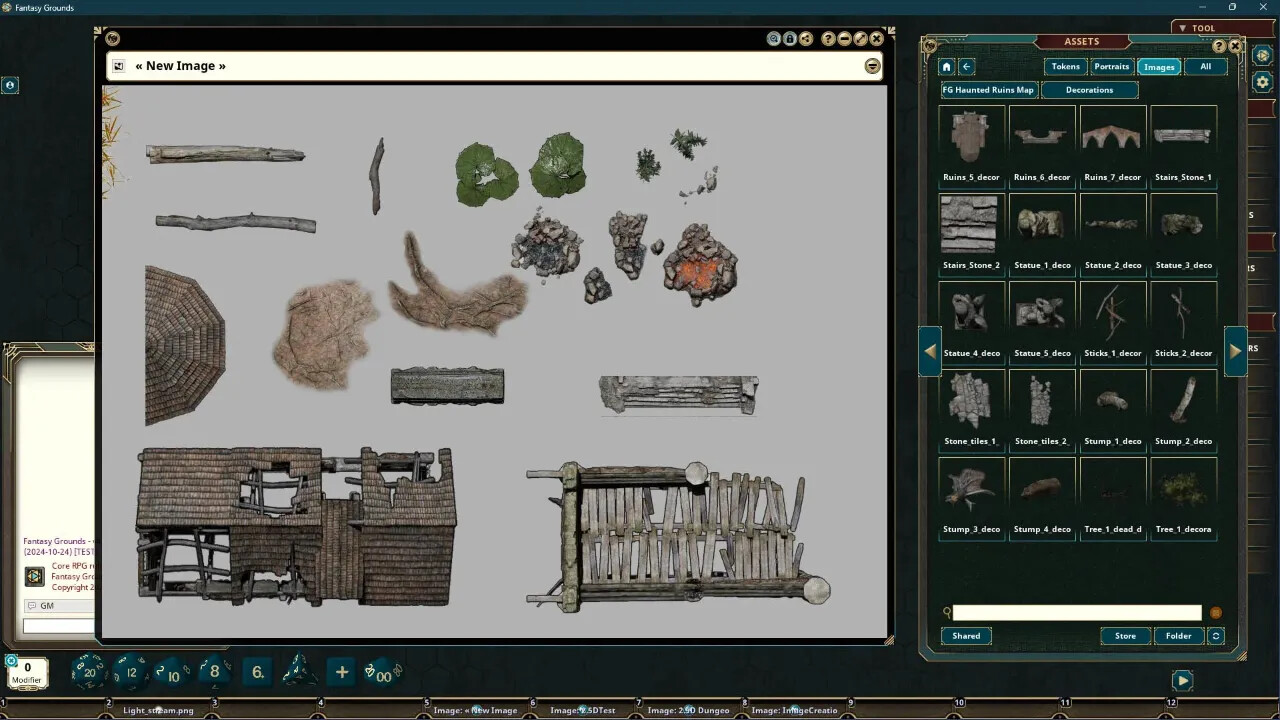This screenshot has height=720, width=1280.
Task: Roll the d20 die
Action: (89, 672)
